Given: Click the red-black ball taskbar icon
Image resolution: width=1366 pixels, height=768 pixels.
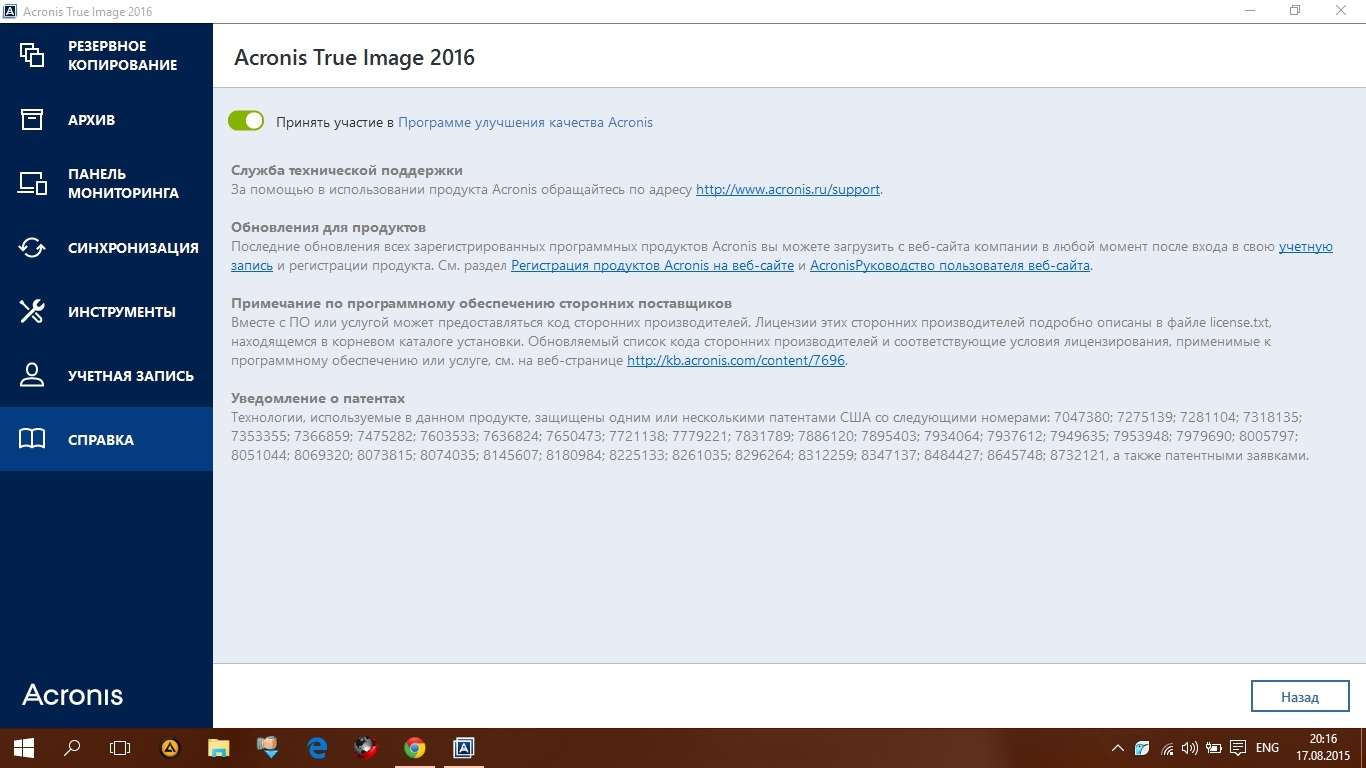Looking at the screenshot, I should point(366,747).
